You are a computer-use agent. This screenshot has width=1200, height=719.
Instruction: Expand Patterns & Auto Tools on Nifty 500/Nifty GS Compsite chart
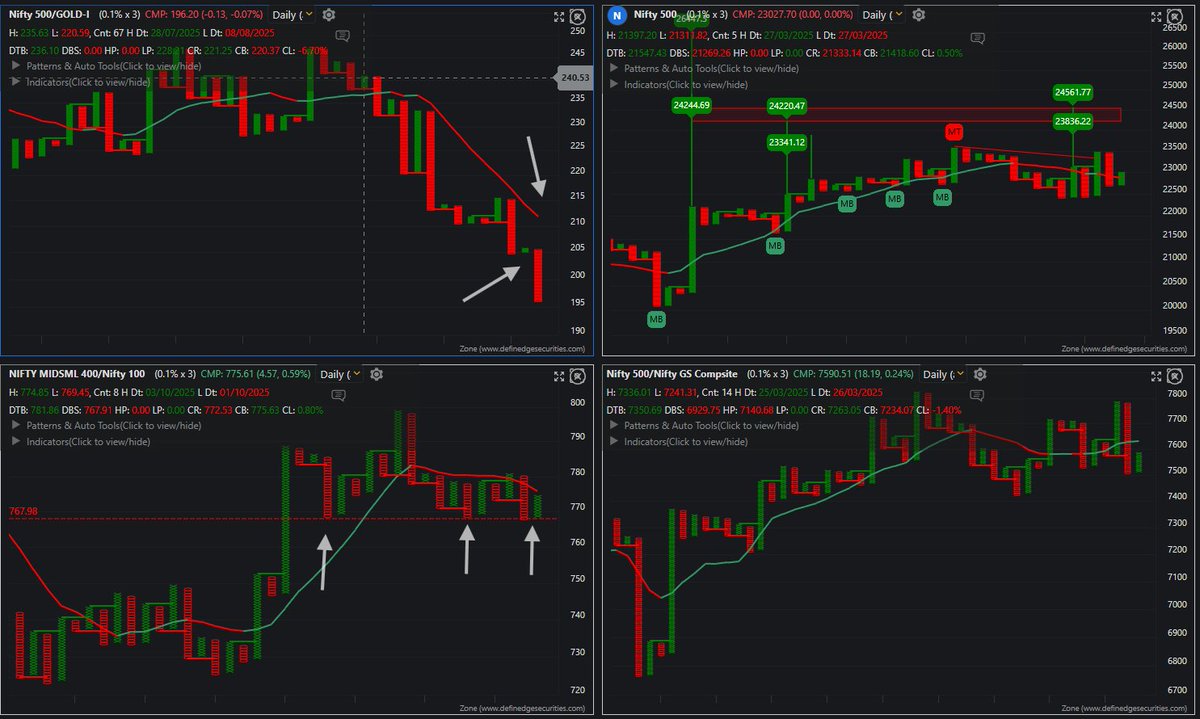coord(713,424)
